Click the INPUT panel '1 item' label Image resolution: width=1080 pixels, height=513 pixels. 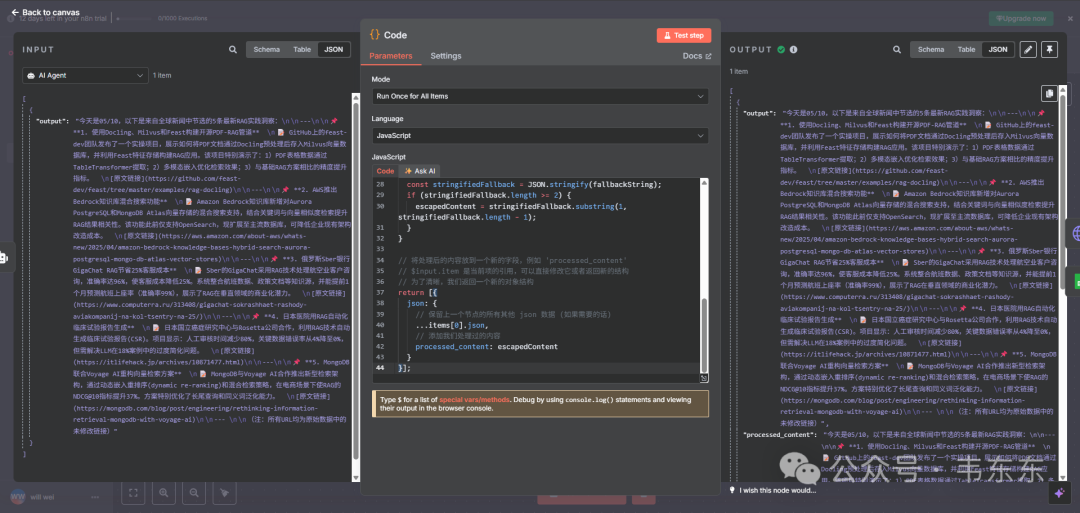coord(162,75)
